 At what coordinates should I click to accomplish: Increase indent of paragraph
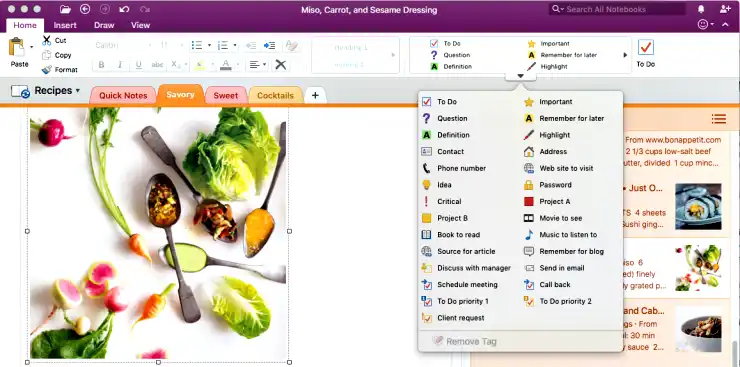[269, 46]
